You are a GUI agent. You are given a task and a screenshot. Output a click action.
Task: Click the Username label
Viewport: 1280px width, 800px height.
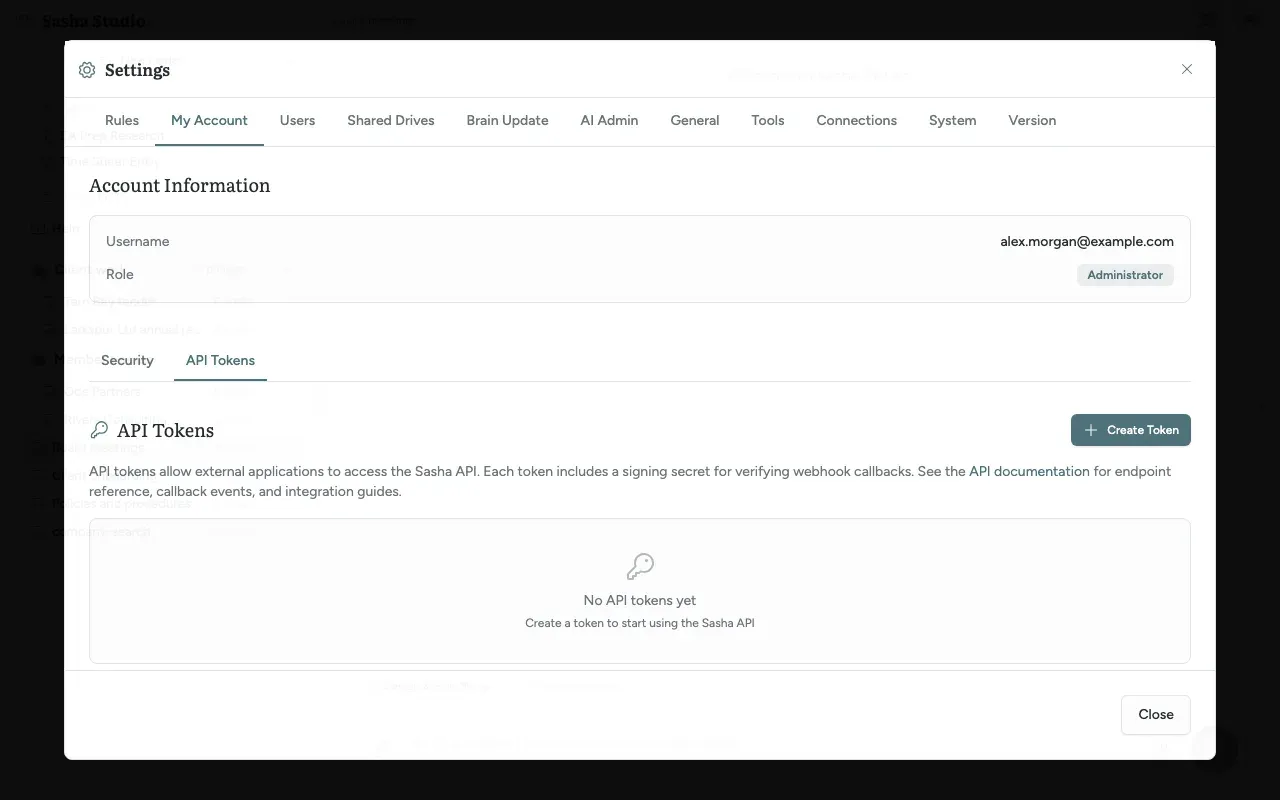click(138, 241)
